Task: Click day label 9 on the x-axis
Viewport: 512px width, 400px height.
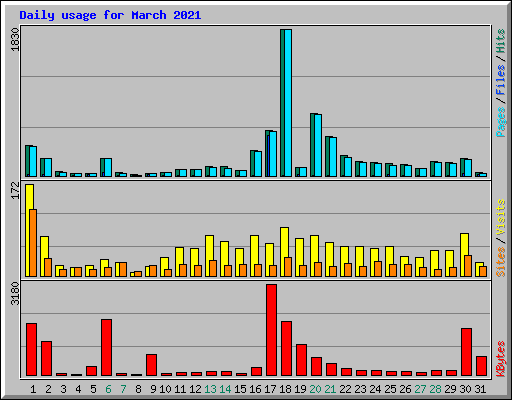Action: pyautogui.click(x=153, y=389)
